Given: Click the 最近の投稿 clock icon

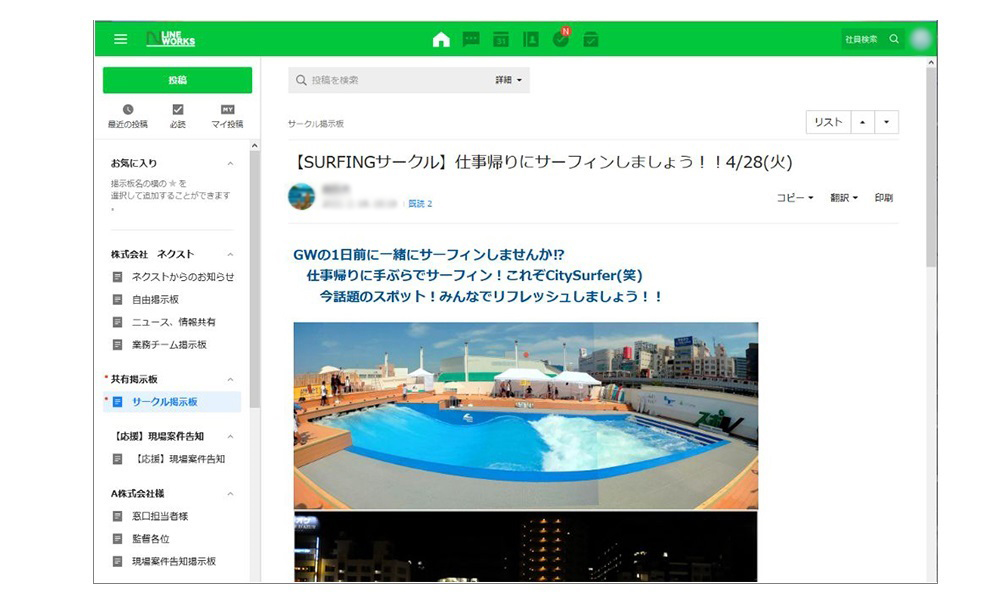Looking at the screenshot, I should click(128, 109).
